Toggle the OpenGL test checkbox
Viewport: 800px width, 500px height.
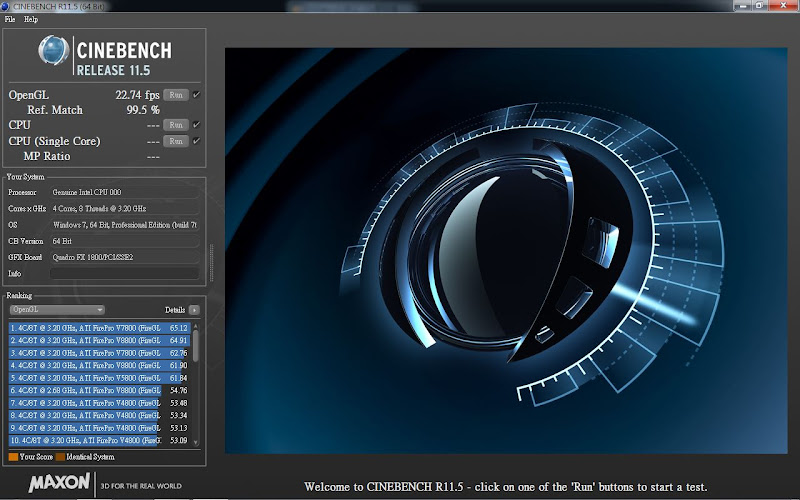point(196,95)
